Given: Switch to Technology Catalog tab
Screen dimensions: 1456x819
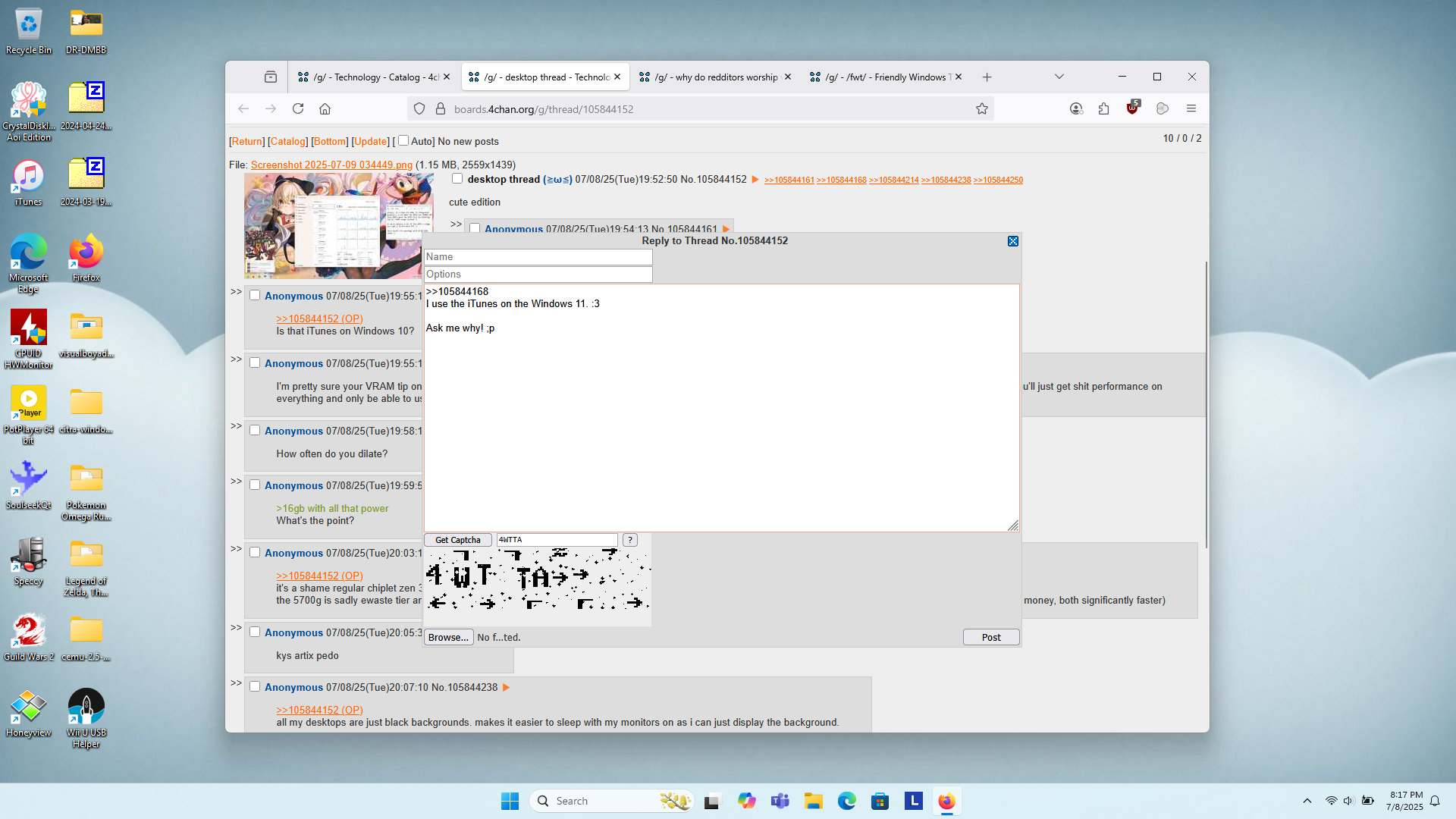Looking at the screenshot, I should pyautogui.click(x=369, y=77).
